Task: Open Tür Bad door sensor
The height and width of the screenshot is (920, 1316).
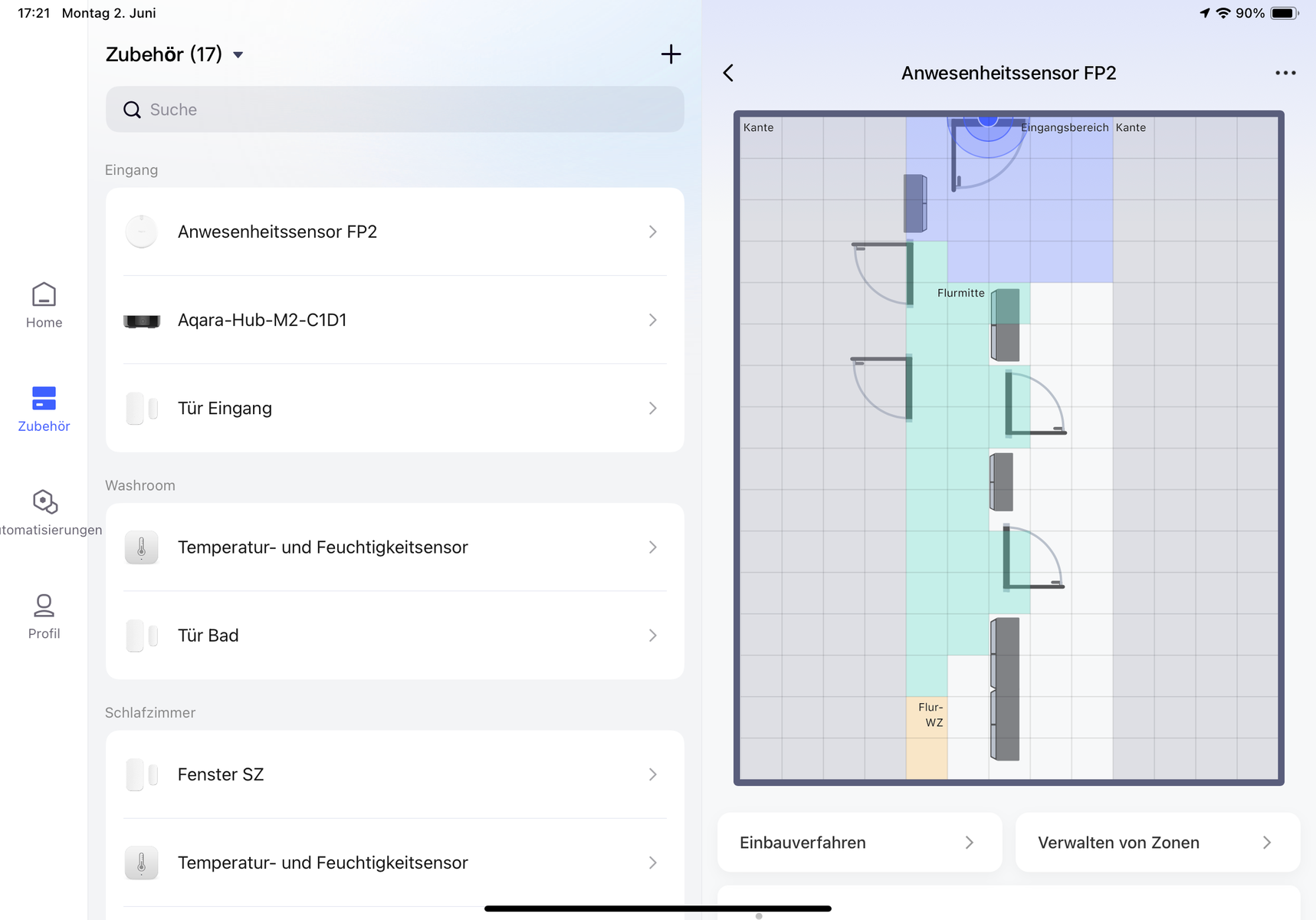Action: [x=395, y=636]
